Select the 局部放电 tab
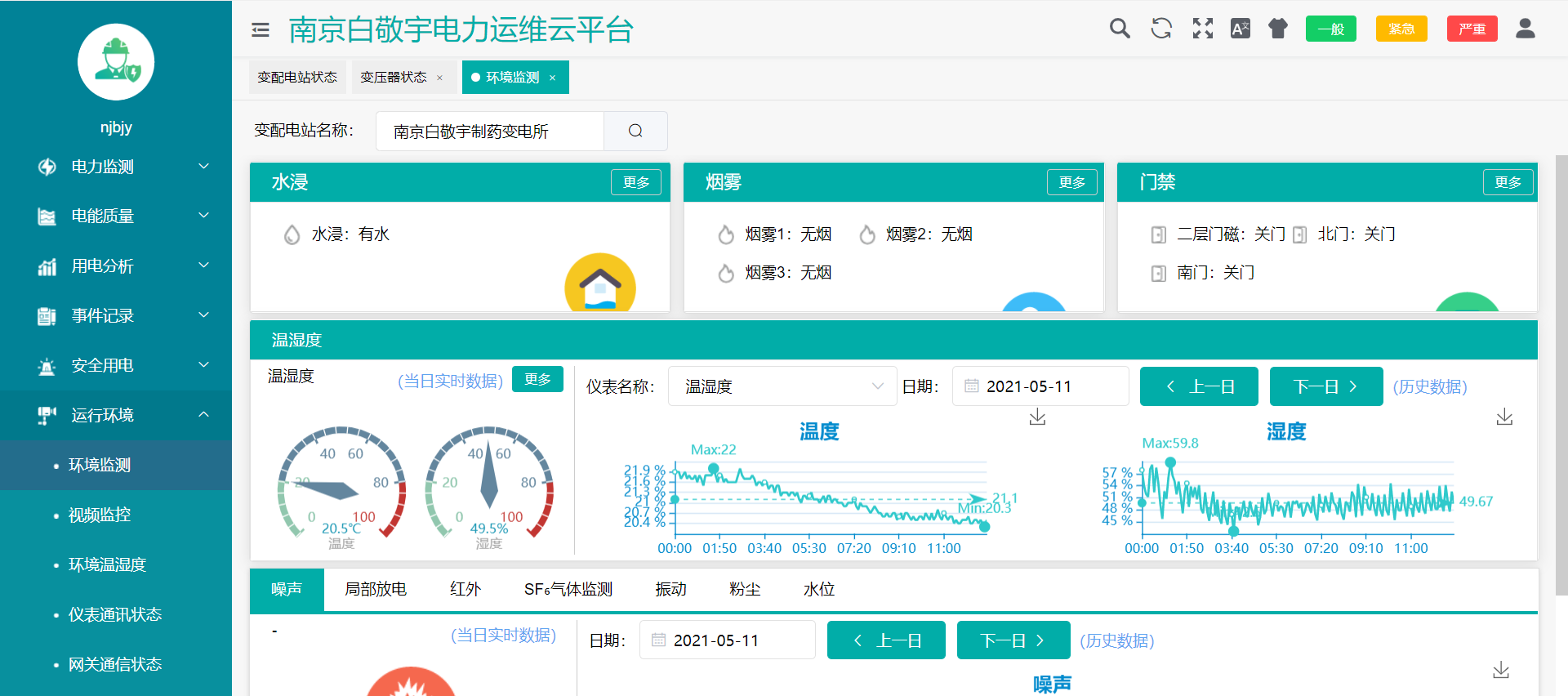 click(376, 590)
